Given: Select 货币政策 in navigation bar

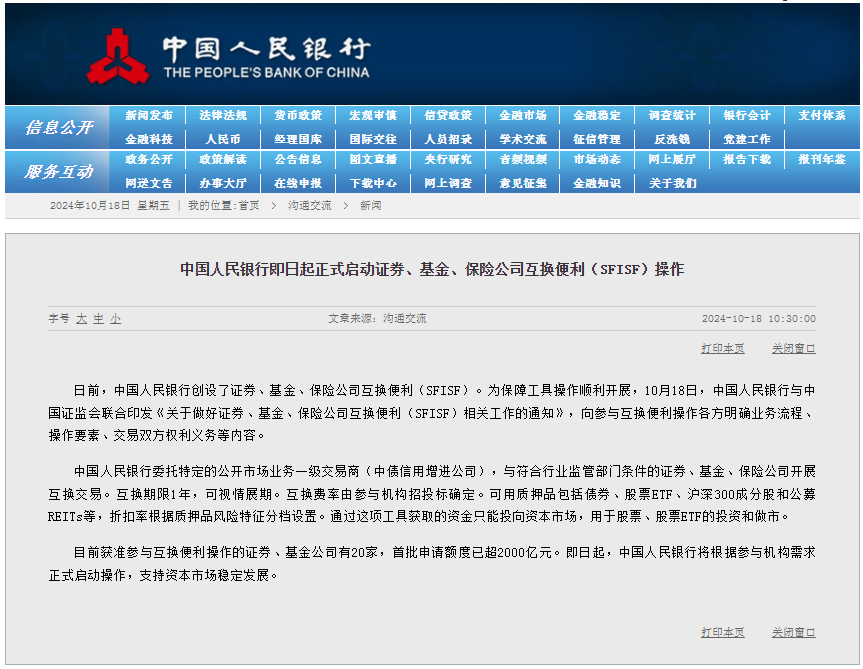Looking at the screenshot, I should tap(298, 116).
